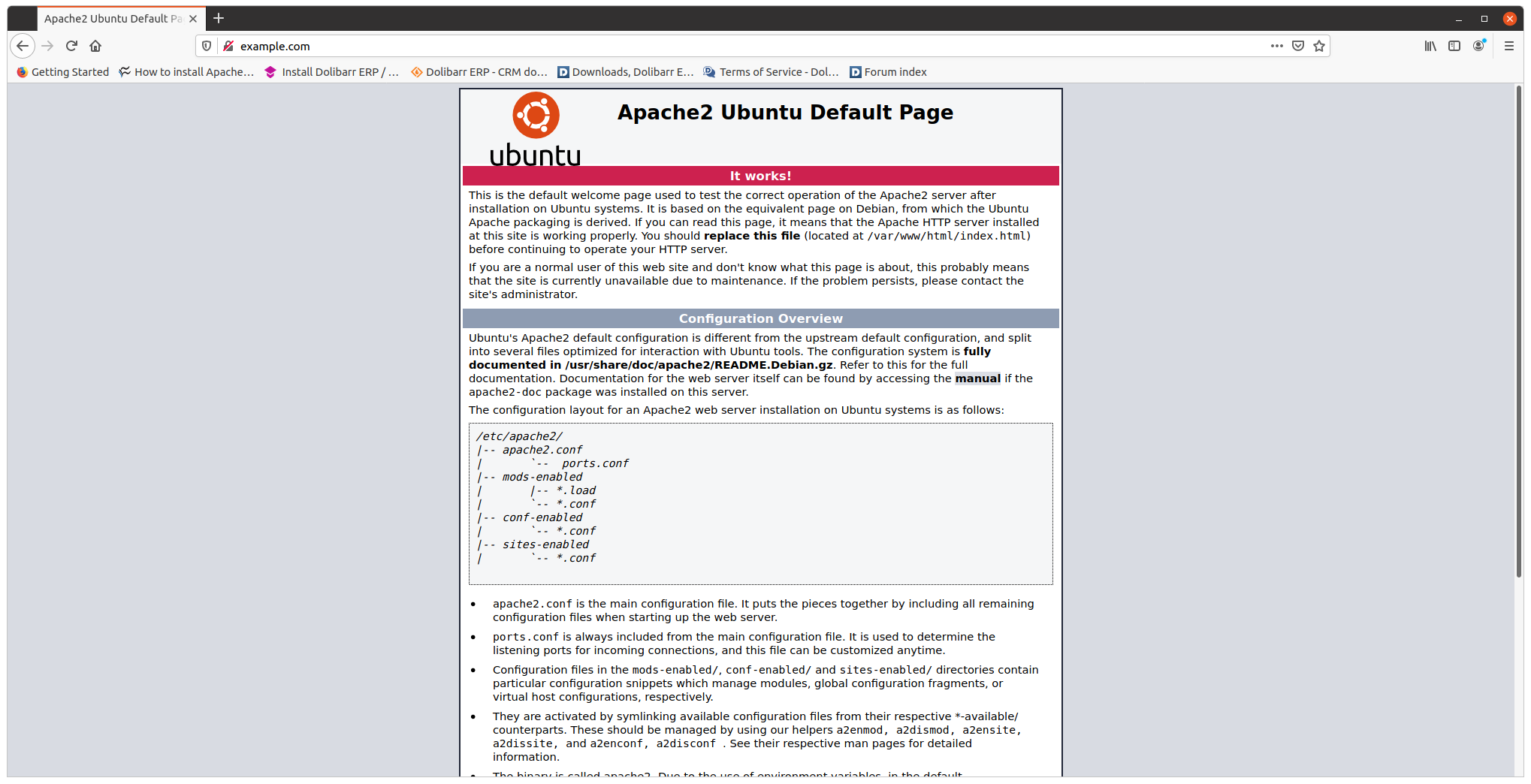Open Install Dolibarr ERP bookmark

[332, 72]
